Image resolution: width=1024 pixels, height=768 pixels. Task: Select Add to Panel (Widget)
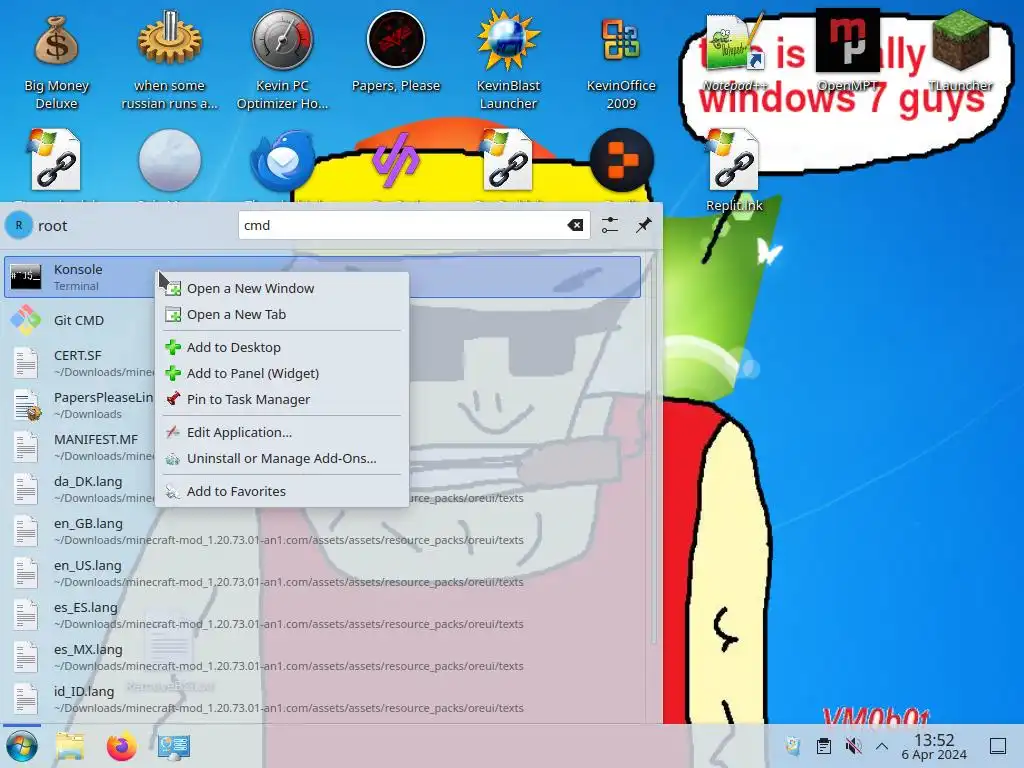pos(282,374)
